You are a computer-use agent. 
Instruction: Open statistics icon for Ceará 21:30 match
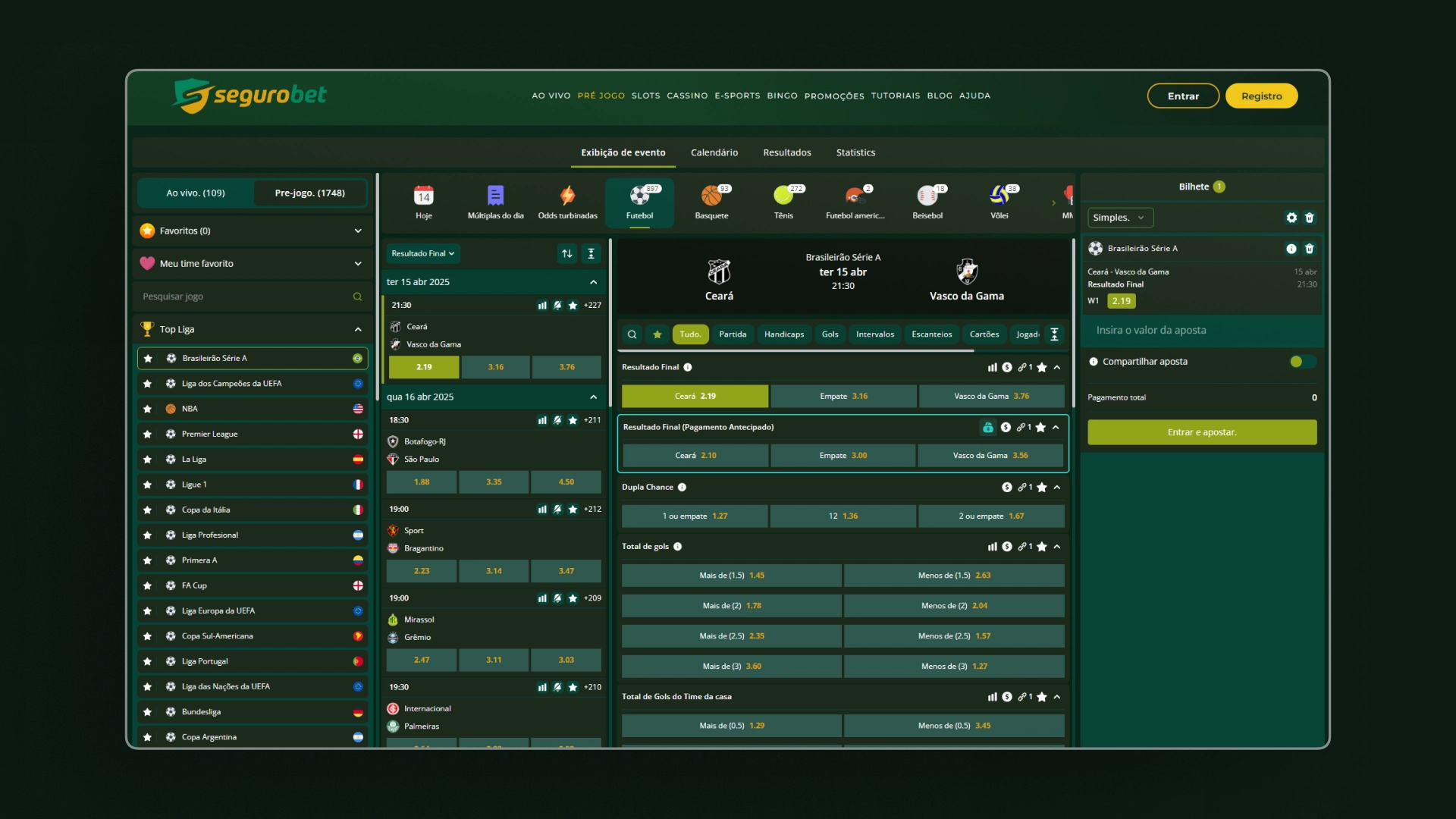pyautogui.click(x=542, y=305)
